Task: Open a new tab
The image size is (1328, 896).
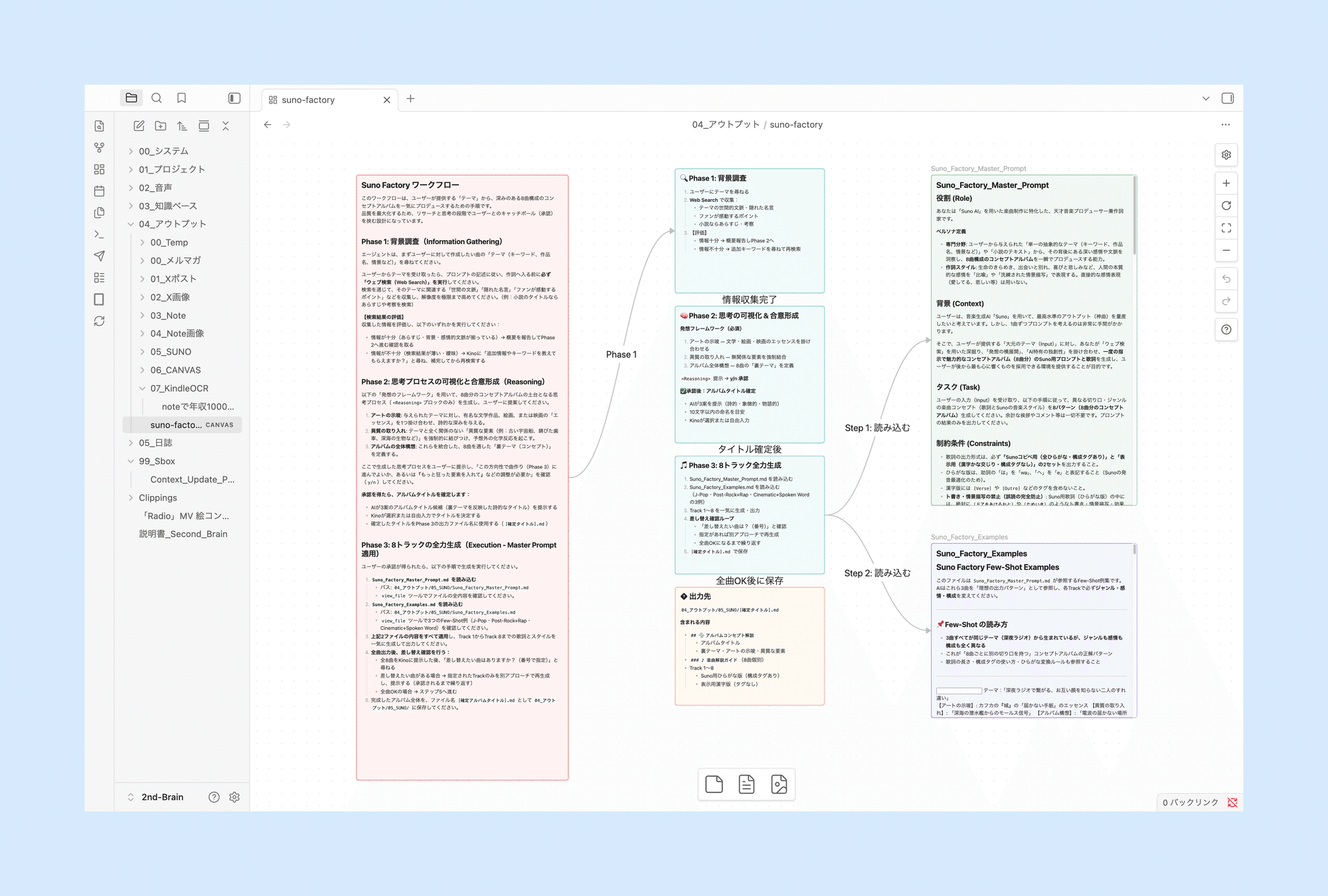Action: pos(410,99)
